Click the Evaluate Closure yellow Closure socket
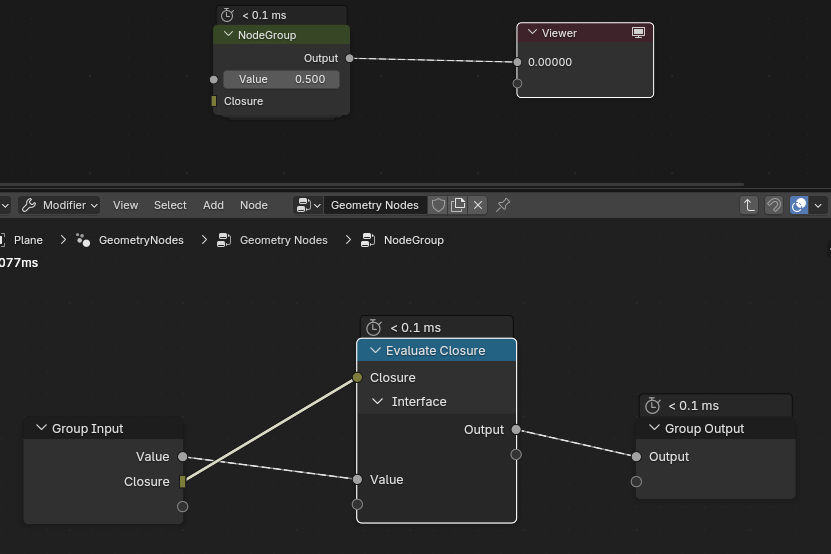Image resolution: width=831 pixels, height=554 pixels. 357,377
